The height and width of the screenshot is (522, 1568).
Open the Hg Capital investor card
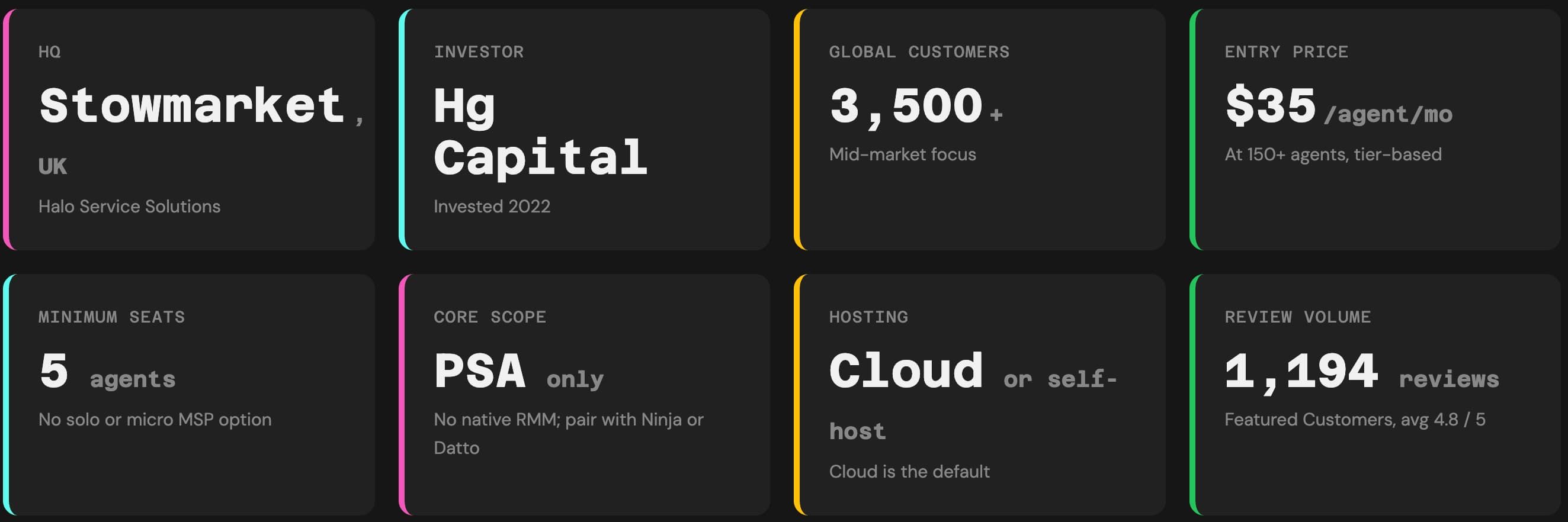pyautogui.click(x=584, y=130)
